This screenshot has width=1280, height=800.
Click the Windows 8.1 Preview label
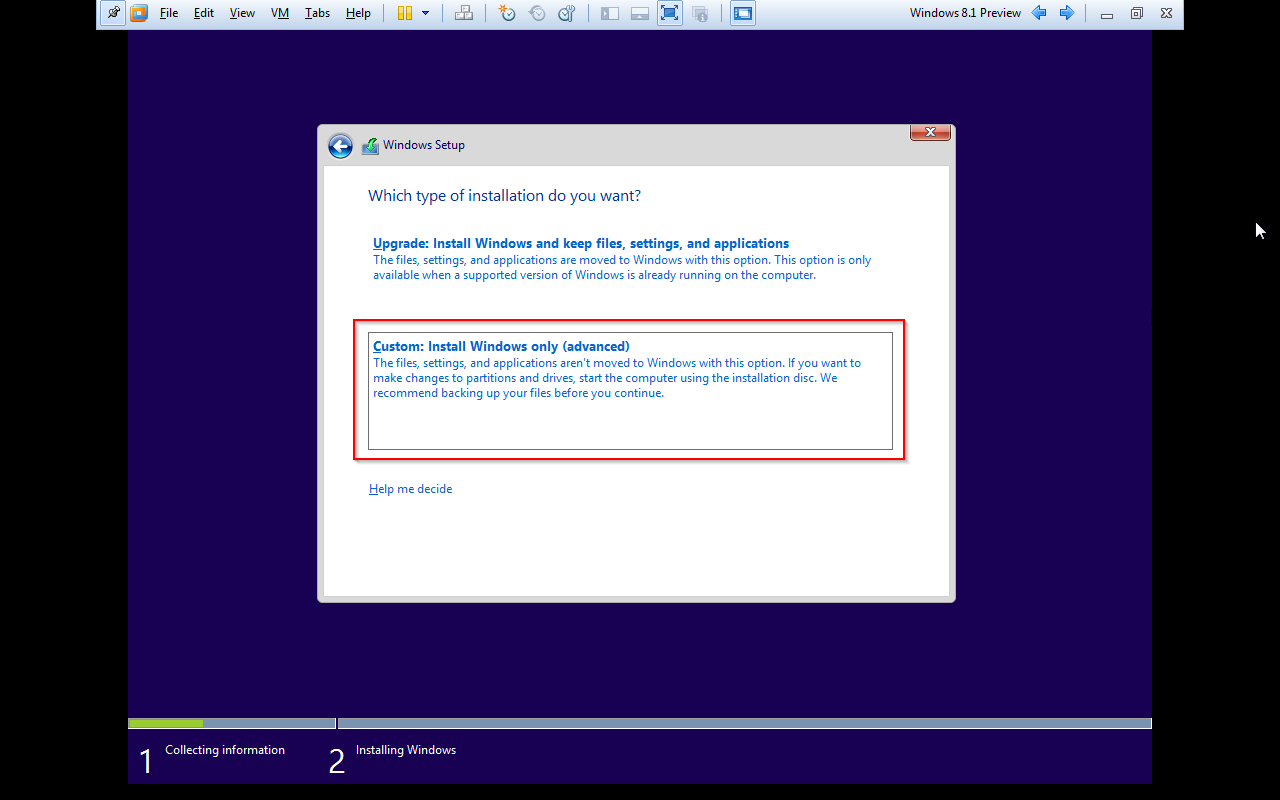[965, 13]
